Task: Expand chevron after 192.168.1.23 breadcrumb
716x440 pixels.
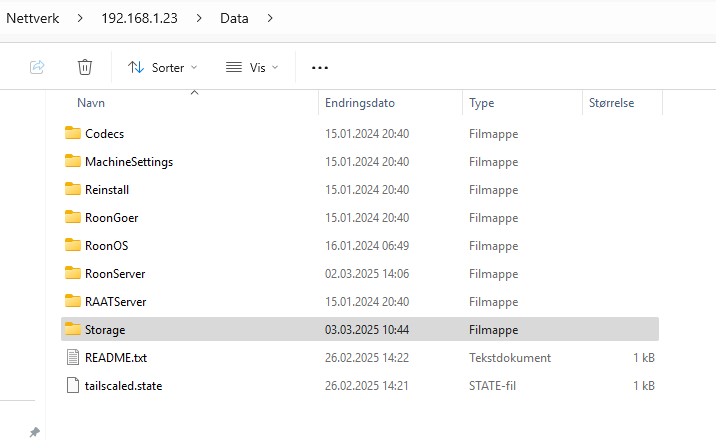Action: pos(199,18)
